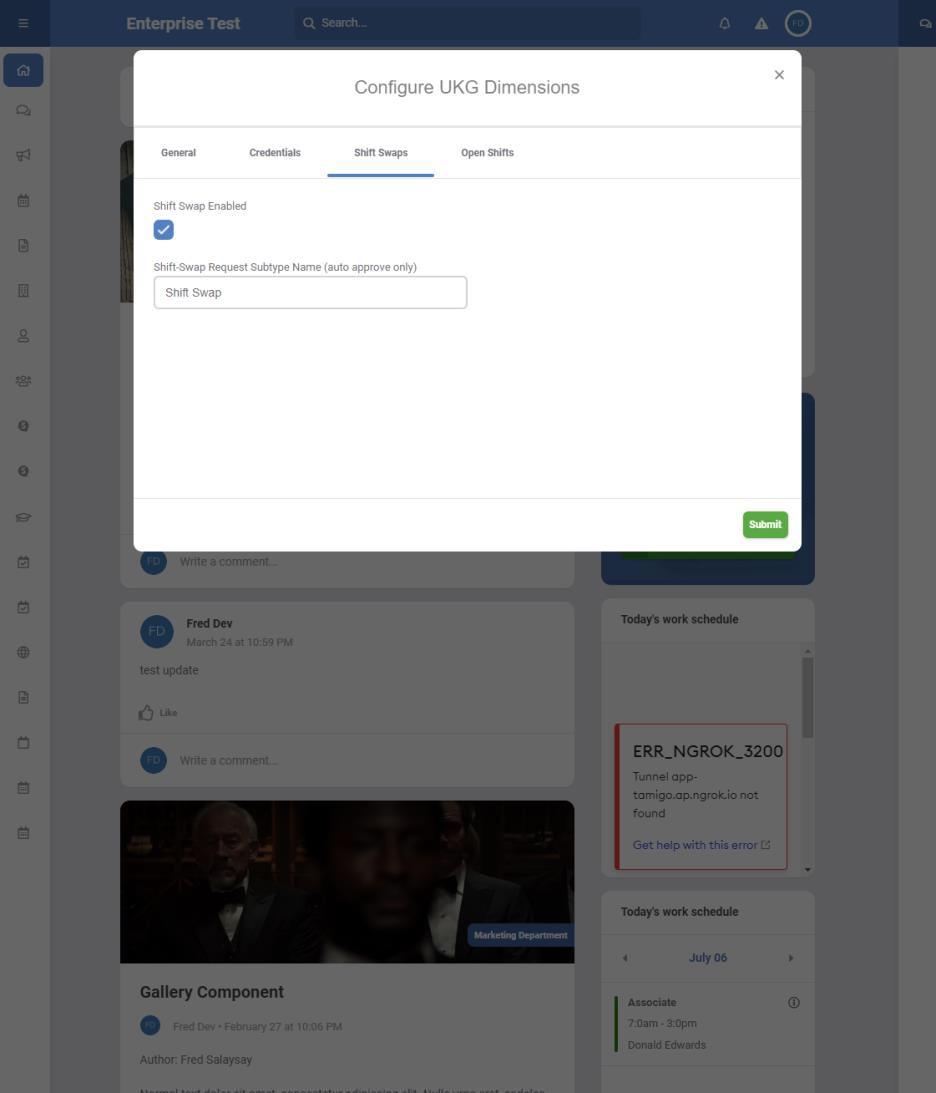Go to the next day after July 06
This screenshot has width=936, height=1093.
click(x=790, y=958)
